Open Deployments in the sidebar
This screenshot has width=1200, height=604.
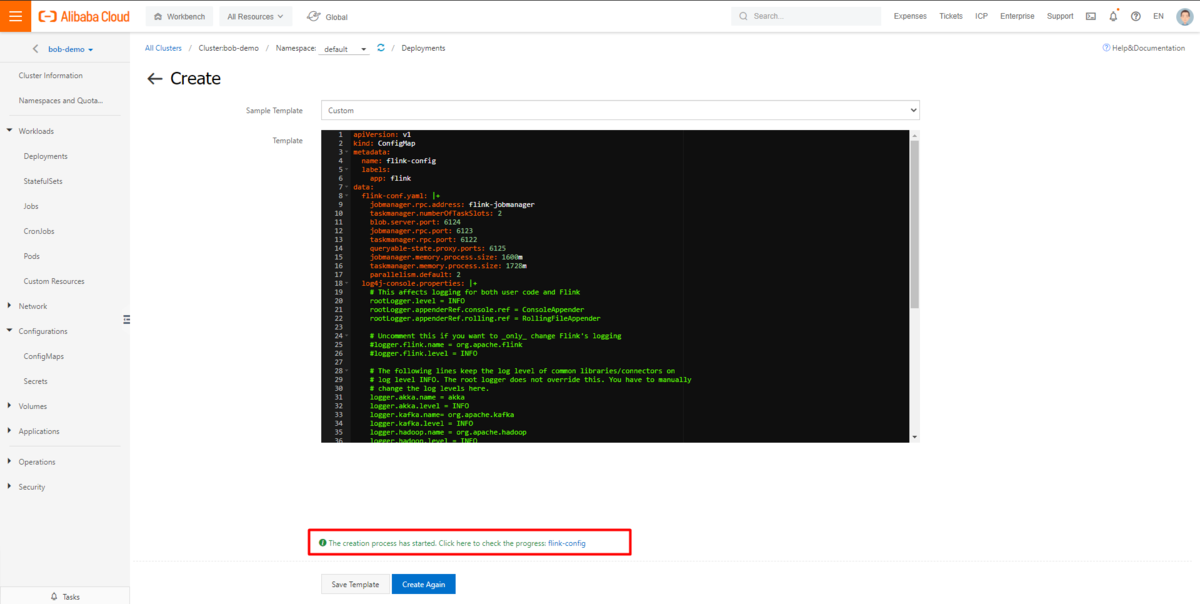point(46,156)
